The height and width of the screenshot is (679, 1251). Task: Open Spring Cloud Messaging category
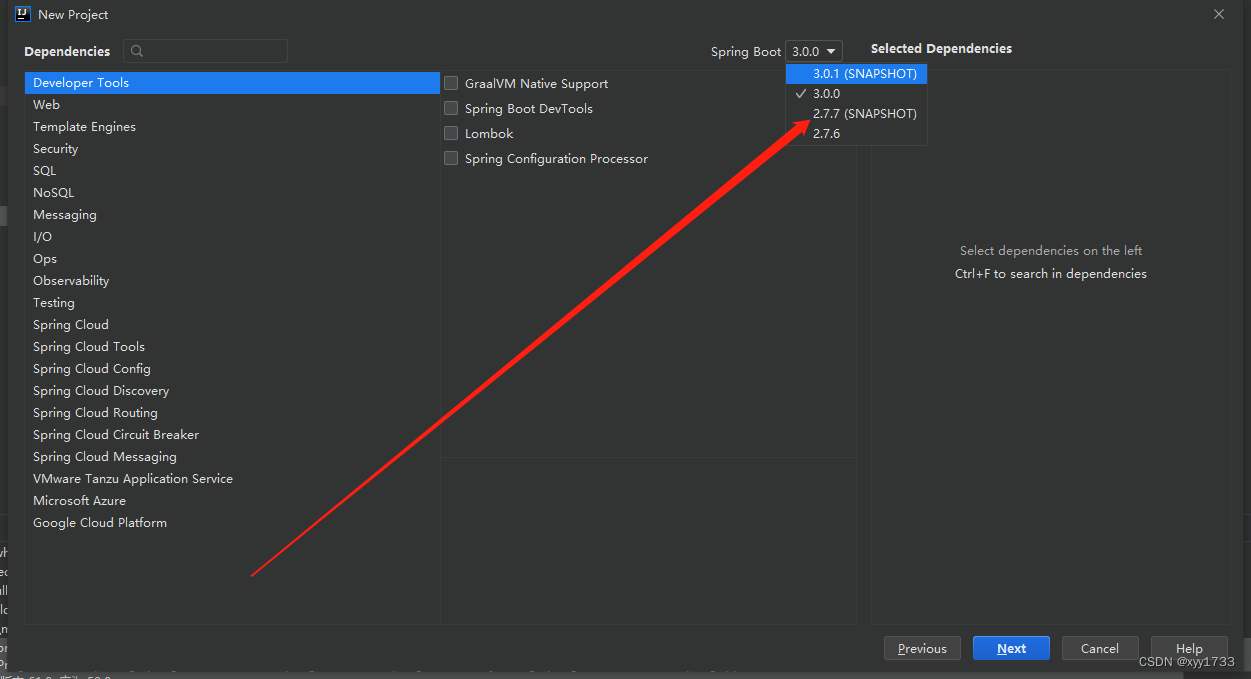click(x=232, y=457)
